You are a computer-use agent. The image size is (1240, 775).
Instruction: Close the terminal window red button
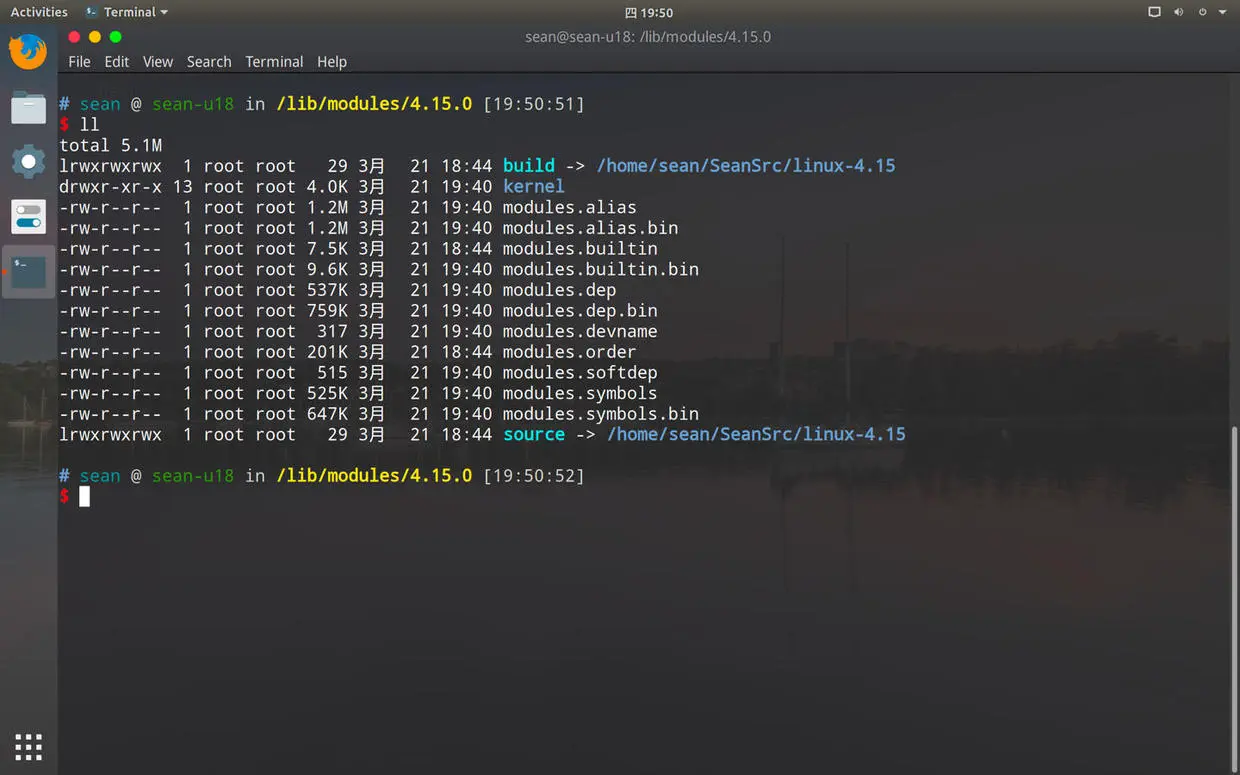point(74,37)
